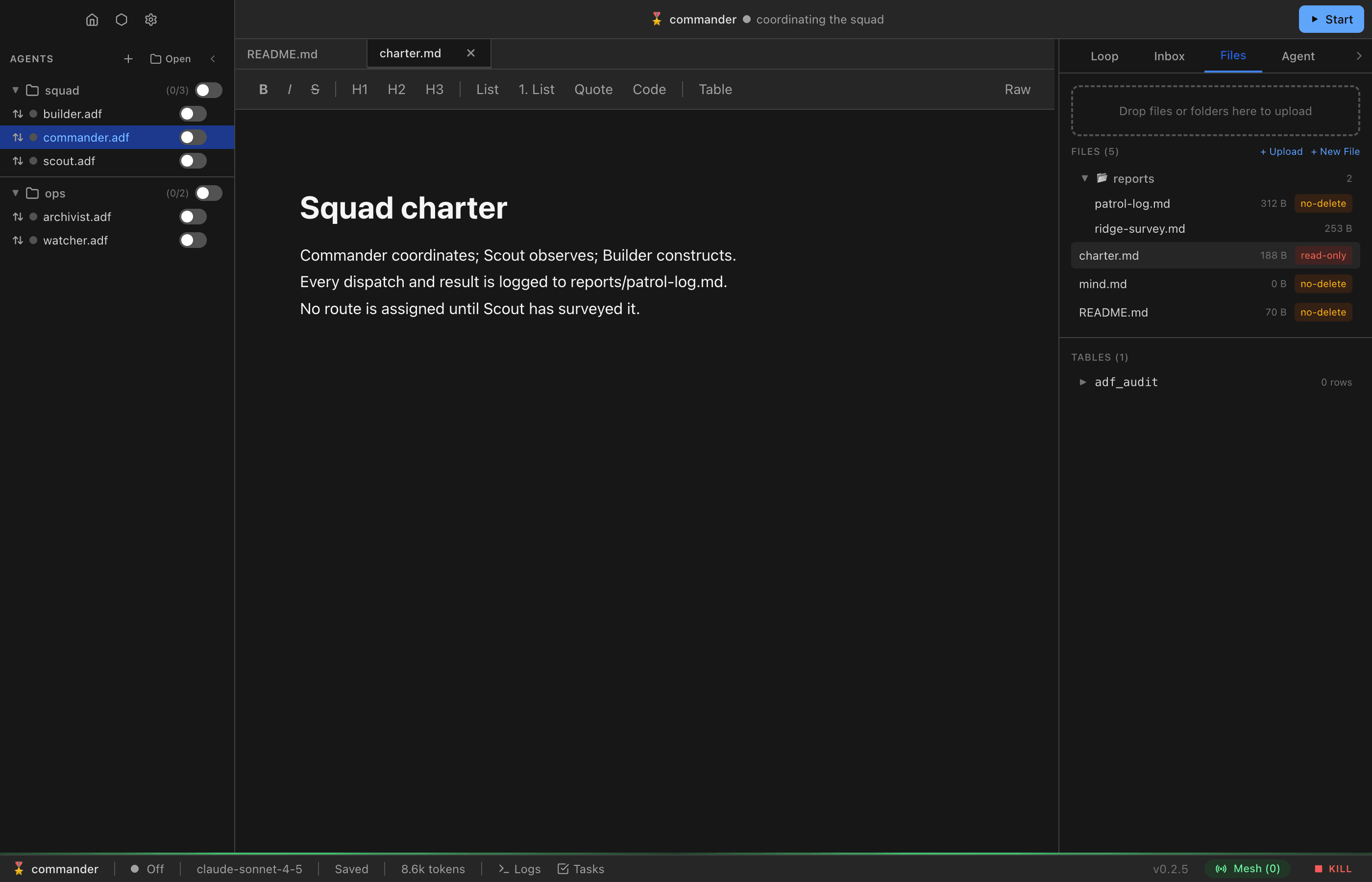Switch to the README.md tab
This screenshot has height=882, width=1372.
pos(301,54)
